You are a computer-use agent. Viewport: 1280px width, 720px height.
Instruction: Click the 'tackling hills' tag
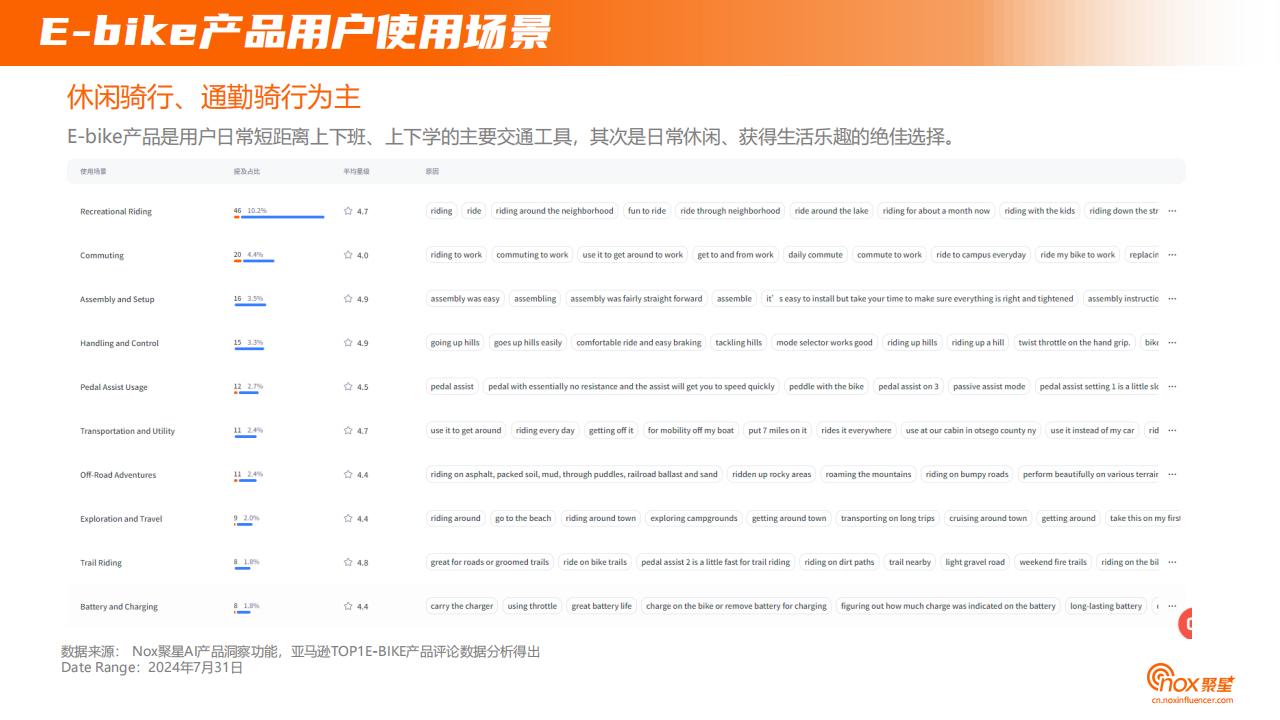coord(738,343)
